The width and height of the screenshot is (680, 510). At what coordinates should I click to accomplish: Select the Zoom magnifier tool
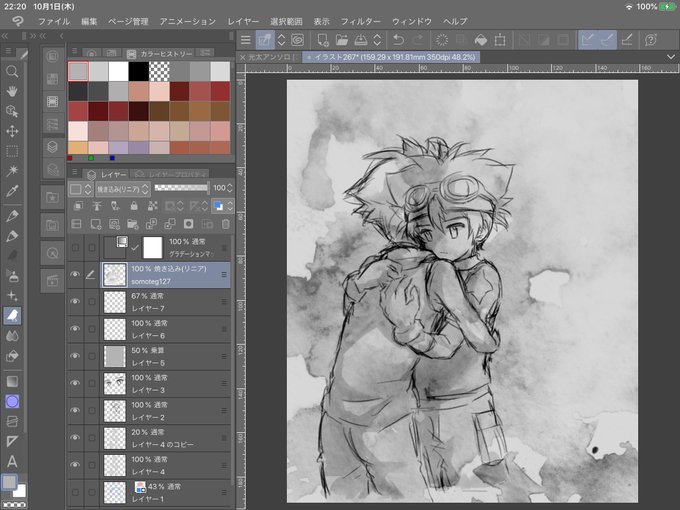(x=12, y=71)
